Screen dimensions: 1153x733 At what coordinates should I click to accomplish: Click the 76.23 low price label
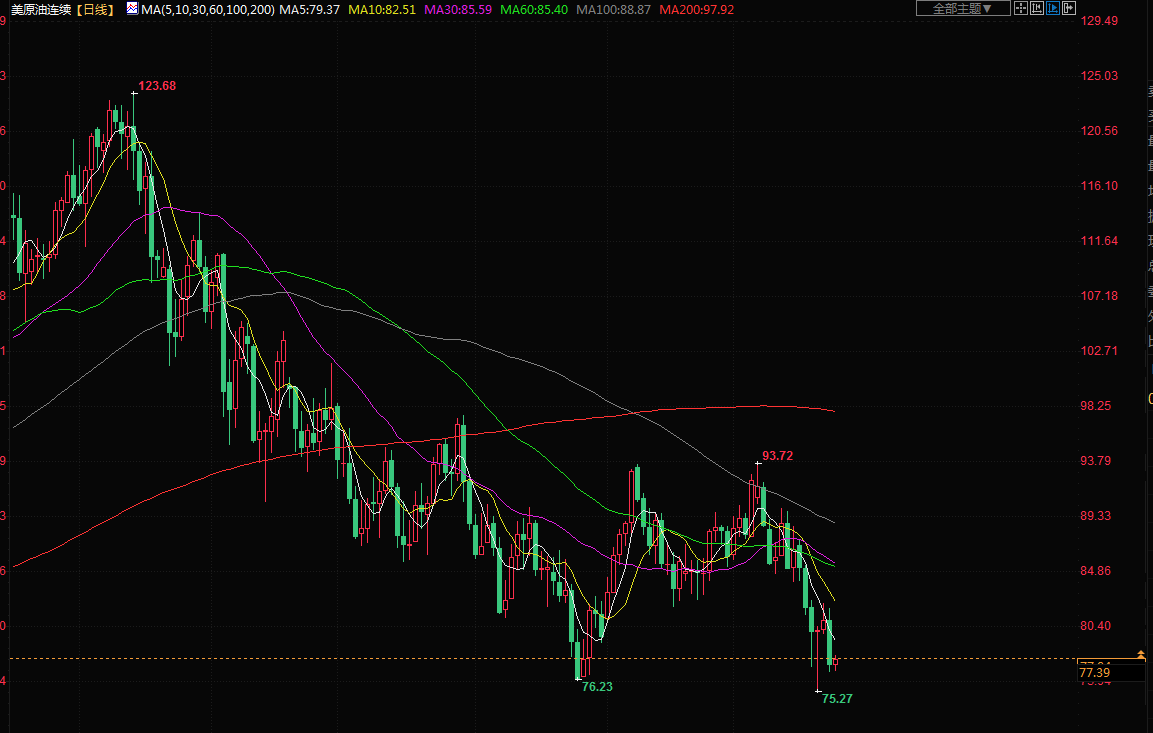[x=597, y=687]
